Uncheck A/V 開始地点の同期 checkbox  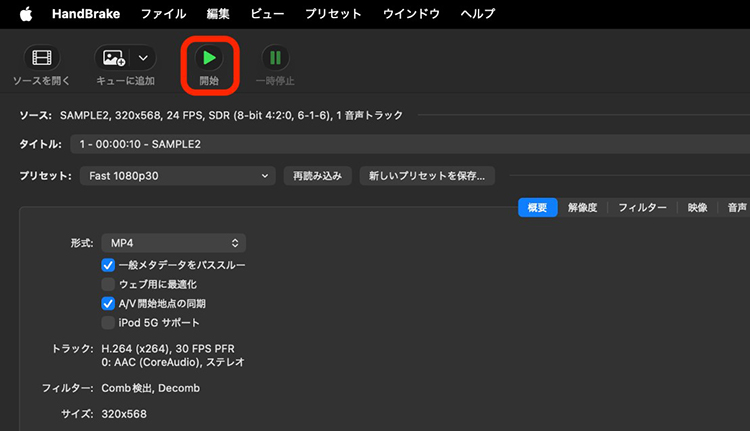tap(108, 303)
